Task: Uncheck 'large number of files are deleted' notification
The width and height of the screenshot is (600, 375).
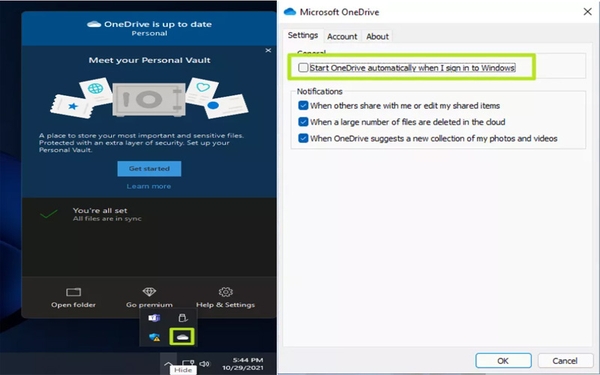Action: click(303, 122)
